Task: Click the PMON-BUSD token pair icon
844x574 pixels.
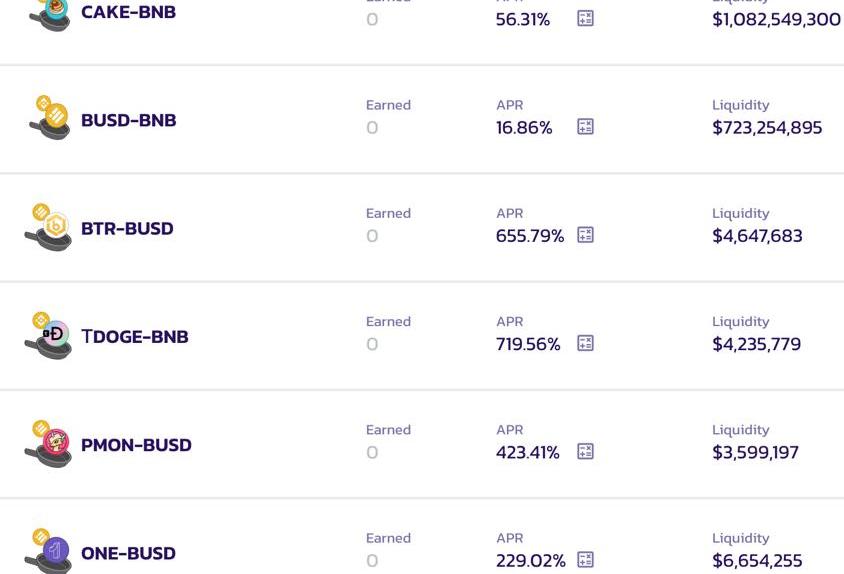Action: pos(49,443)
